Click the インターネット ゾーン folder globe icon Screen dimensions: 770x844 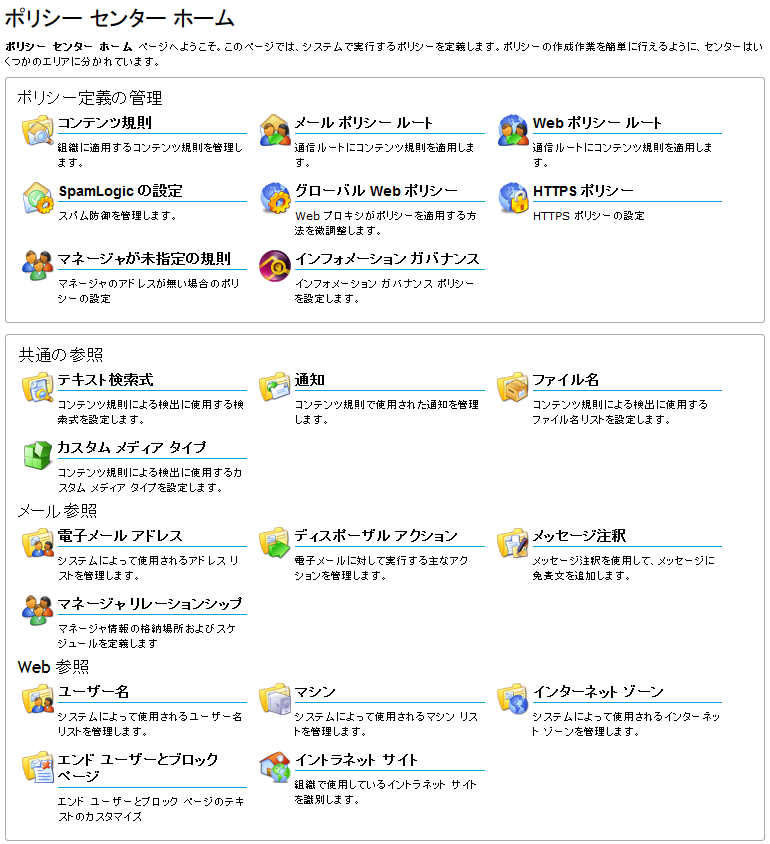click(513, 699)
